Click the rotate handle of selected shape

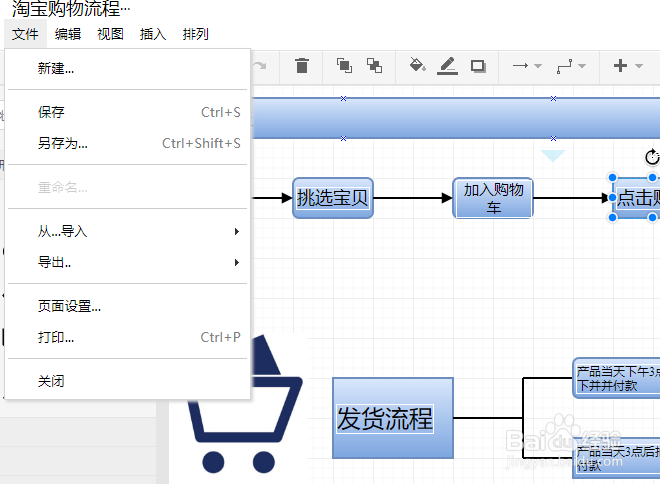652,157
